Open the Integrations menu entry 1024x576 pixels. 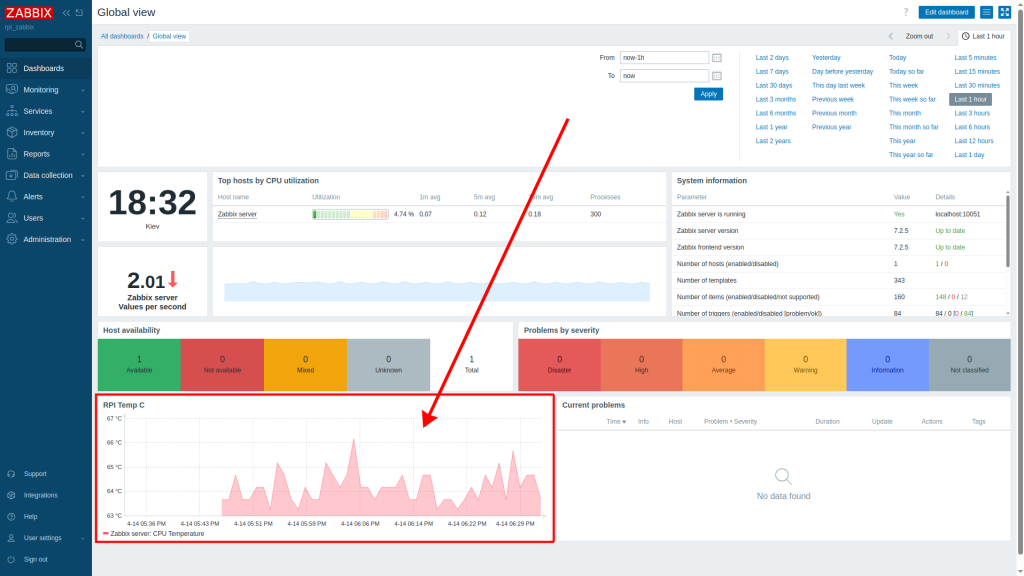(x=46, y=496)
